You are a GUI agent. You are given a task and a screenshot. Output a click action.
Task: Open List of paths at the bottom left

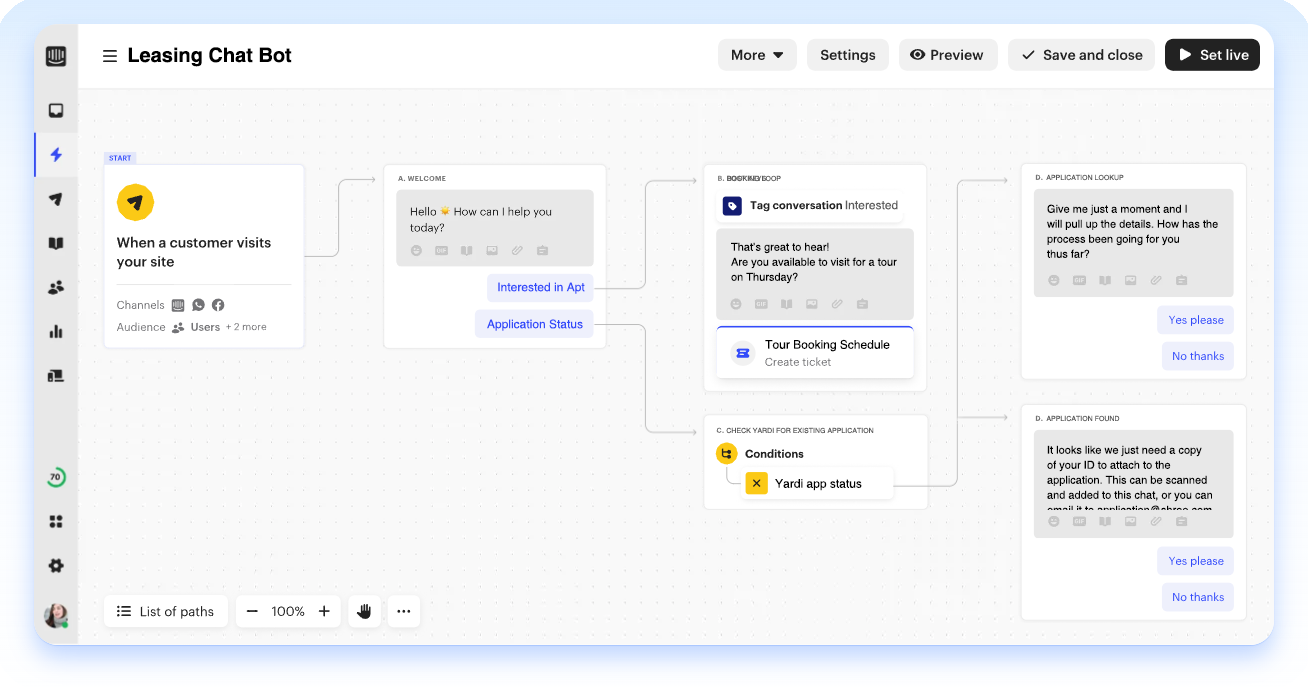165,611
